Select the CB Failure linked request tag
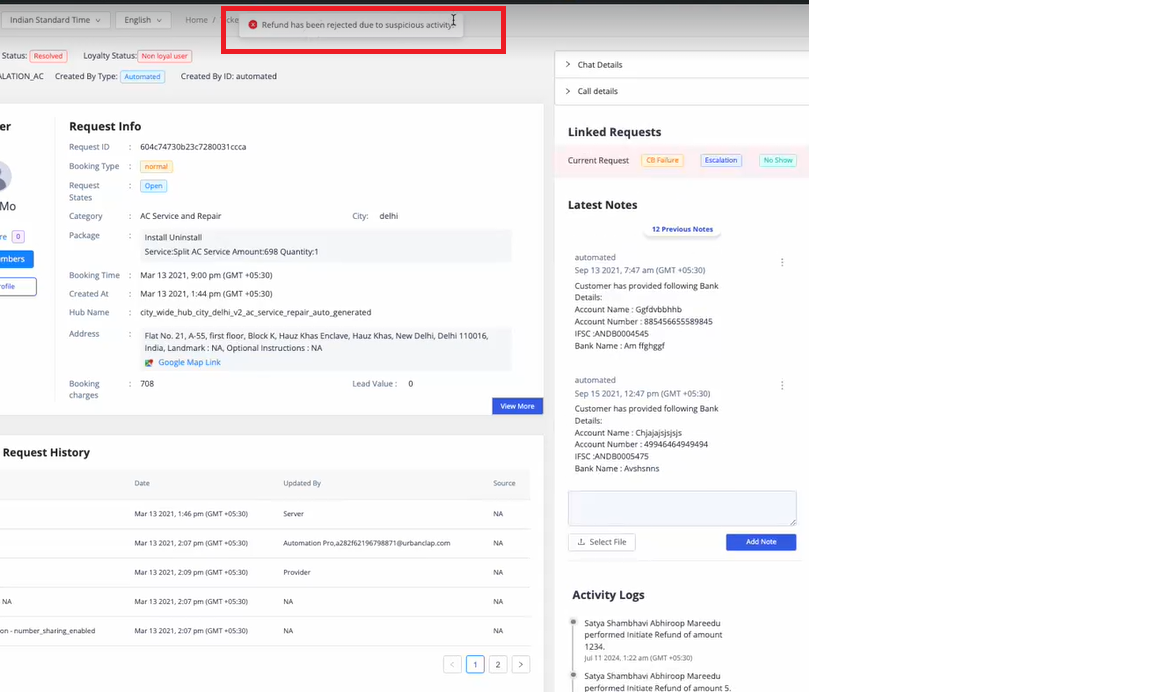Image resolution: width=1152 pixels, height=692 pixels. point(662,160)
